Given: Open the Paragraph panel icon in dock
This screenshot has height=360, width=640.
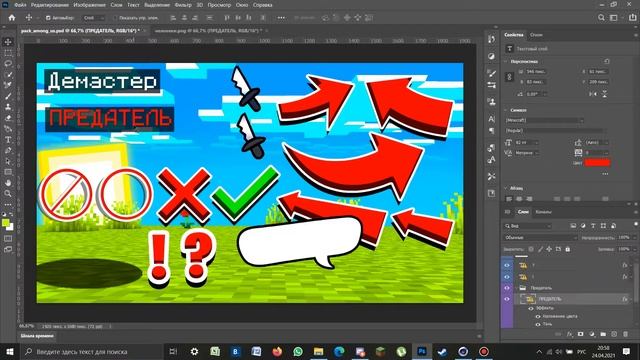Looking at the screenshot, I should [491, 131].
